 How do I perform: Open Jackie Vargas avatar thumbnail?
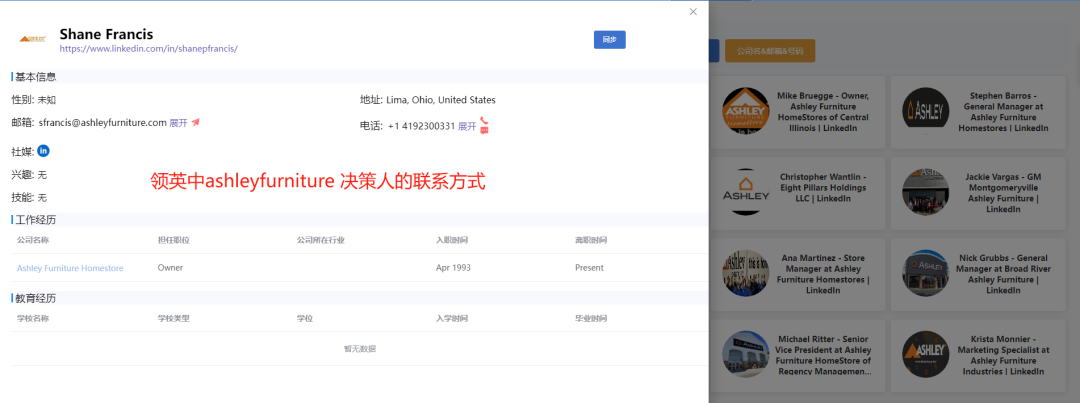pos(926,192)
